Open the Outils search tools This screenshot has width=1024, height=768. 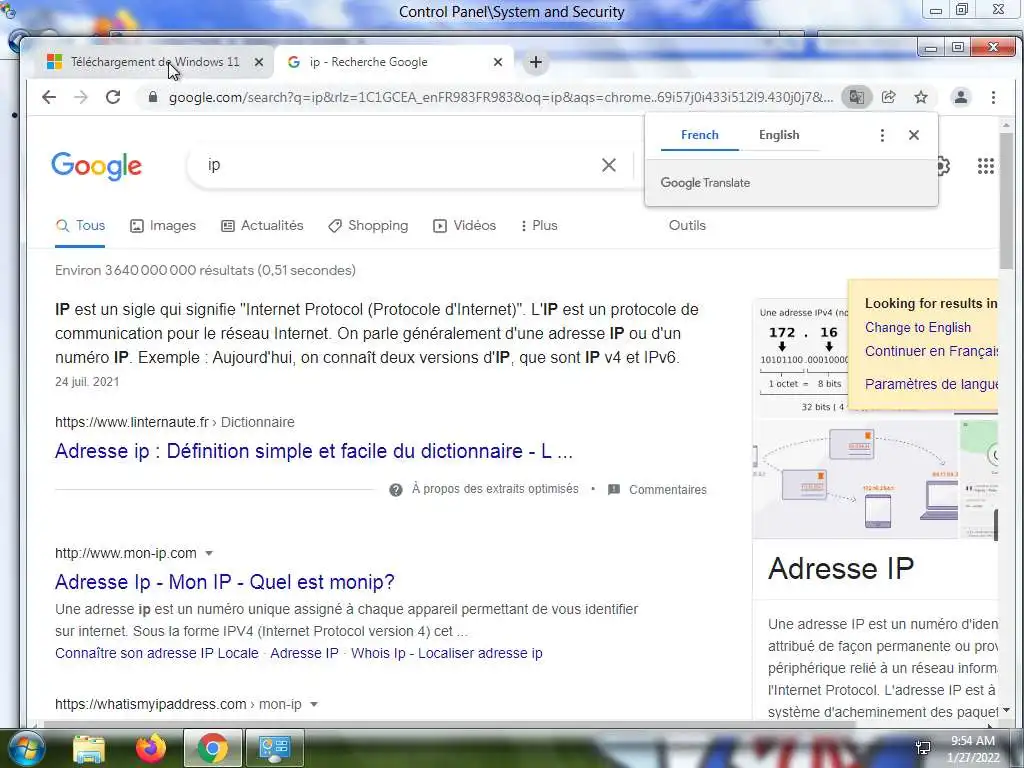tap(687, 226)
